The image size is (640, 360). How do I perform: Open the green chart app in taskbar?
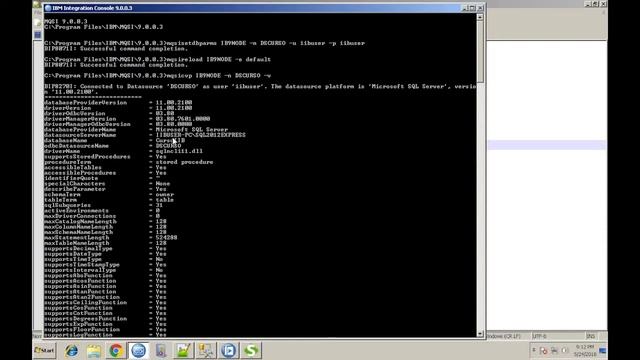pos(183,351)
